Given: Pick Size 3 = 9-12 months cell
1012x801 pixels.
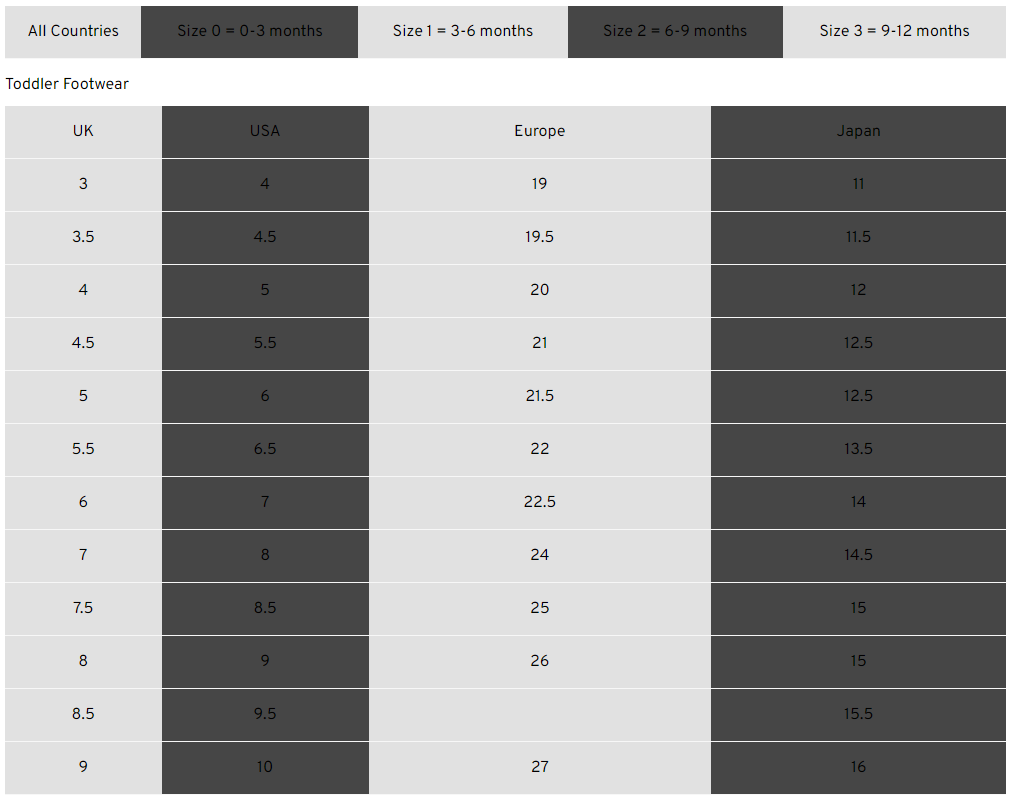Looking at the screenshot, I should [x=894, y=32].
